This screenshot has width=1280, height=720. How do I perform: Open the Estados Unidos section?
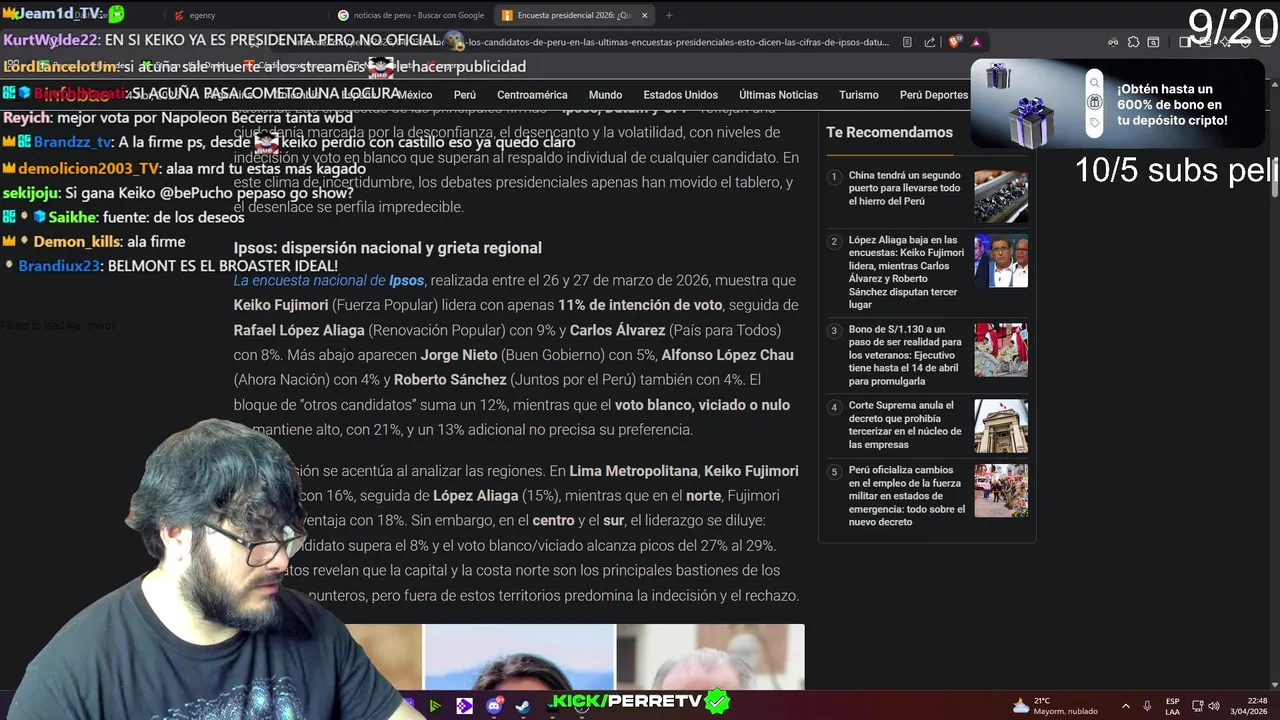(680, 95)
